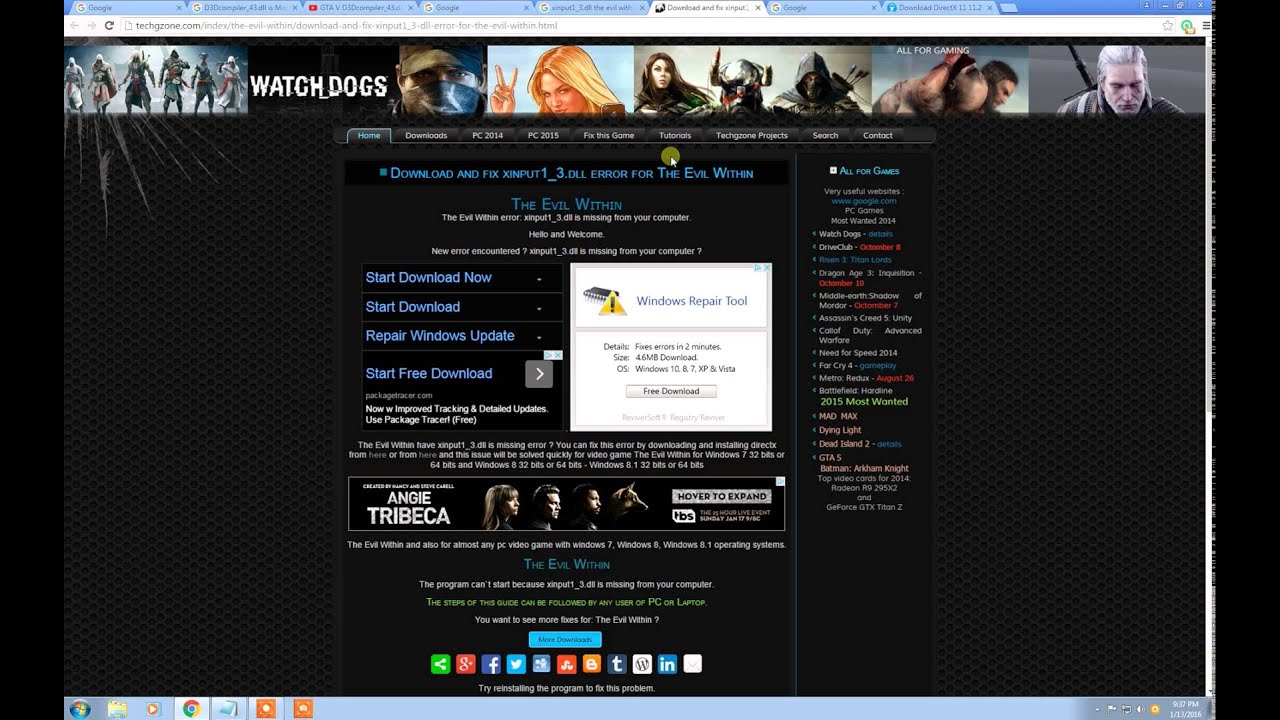
Task: Click the arrow icon next to Start Free Download
Action: 539,374
